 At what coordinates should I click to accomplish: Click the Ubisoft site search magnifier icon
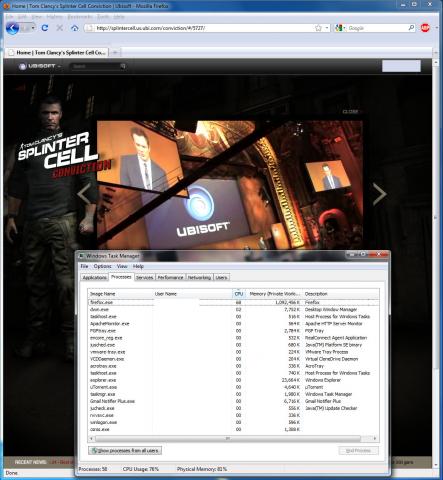[x=123, y=66]
